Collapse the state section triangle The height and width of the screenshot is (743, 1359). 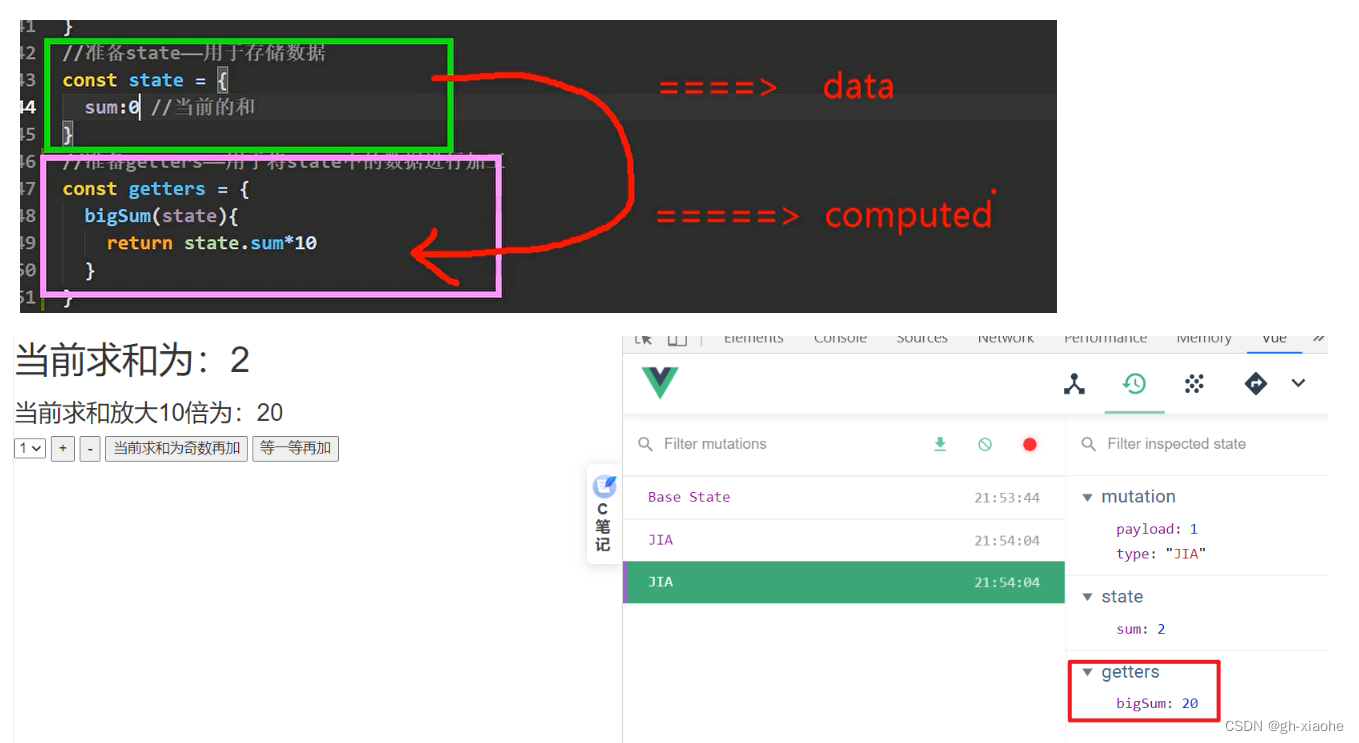[x=1088, y=597]
